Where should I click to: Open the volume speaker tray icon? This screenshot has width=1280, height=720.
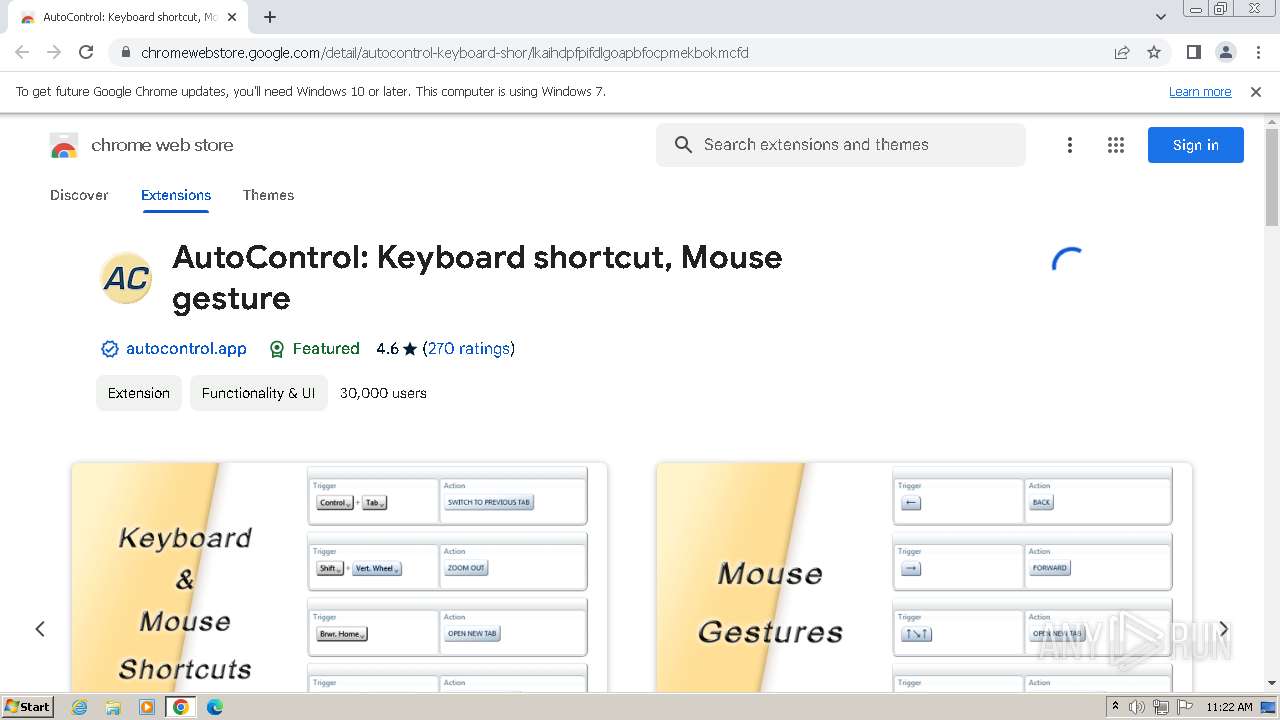pyautogui.click(x=1137, y=707)
